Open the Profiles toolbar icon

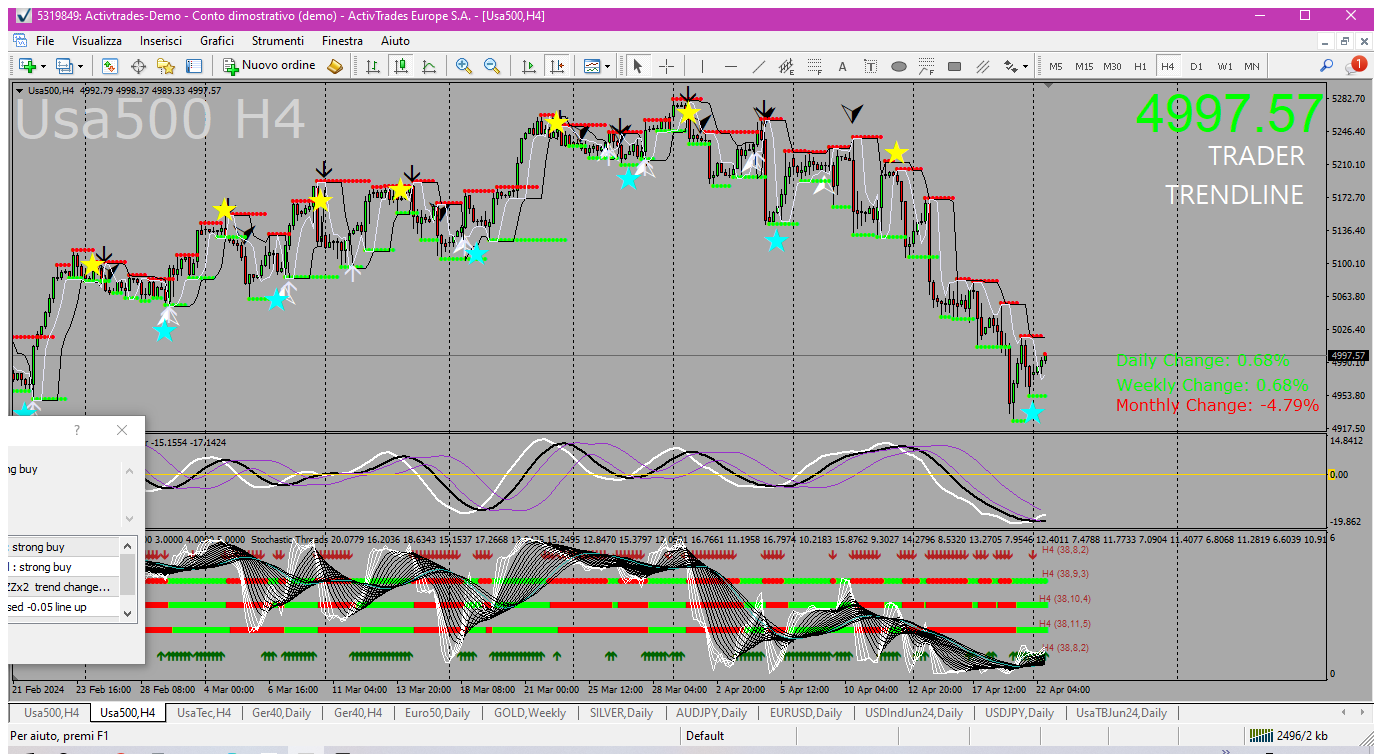pos(65,66)
